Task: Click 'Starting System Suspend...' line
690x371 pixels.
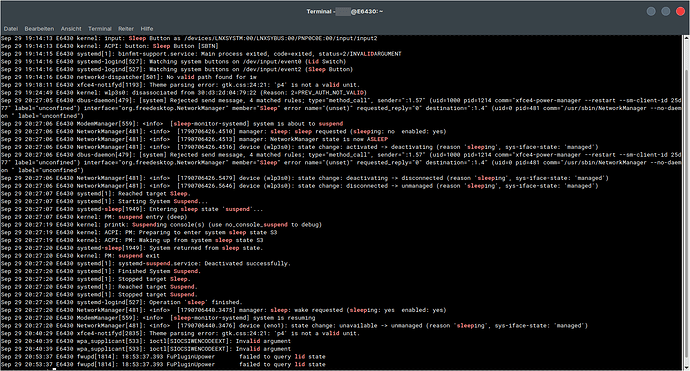Action: [104, 202]
